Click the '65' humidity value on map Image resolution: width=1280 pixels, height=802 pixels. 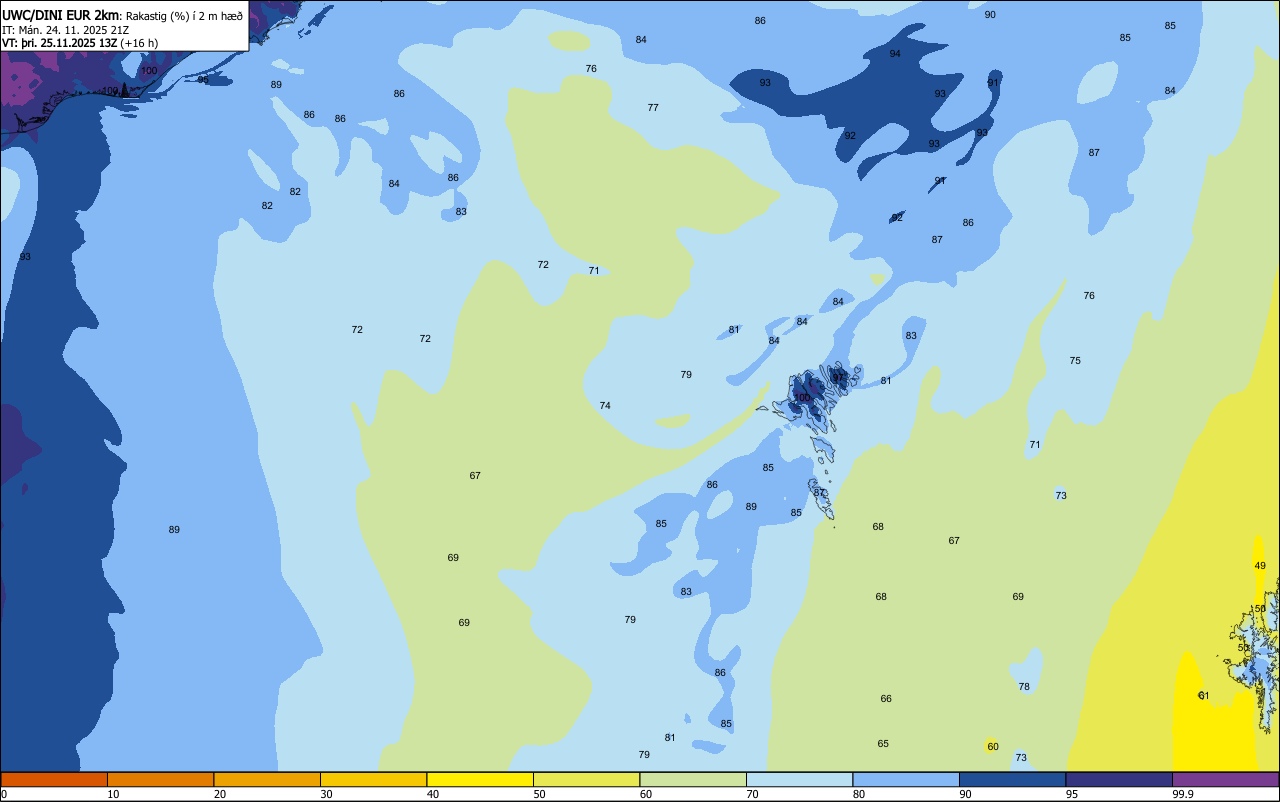point(883,744)
